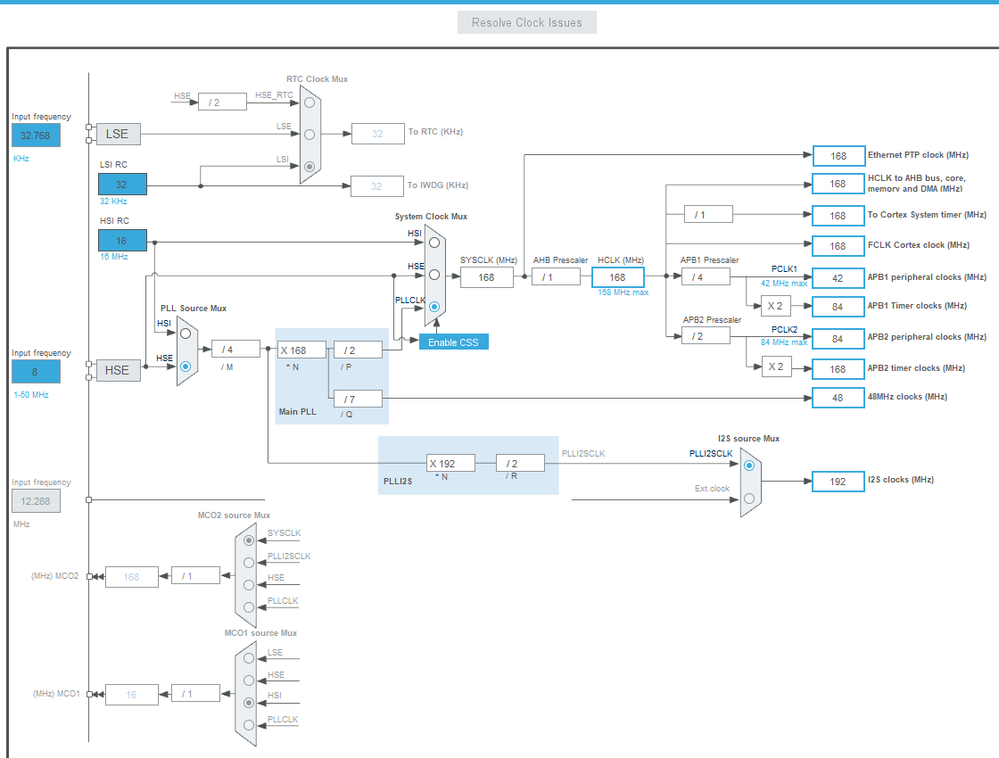Image resolution: width=999 pixels, height=758 pixels.
Task: Select PLLCLK in System Clock Mux
Action: coord(434,306)
